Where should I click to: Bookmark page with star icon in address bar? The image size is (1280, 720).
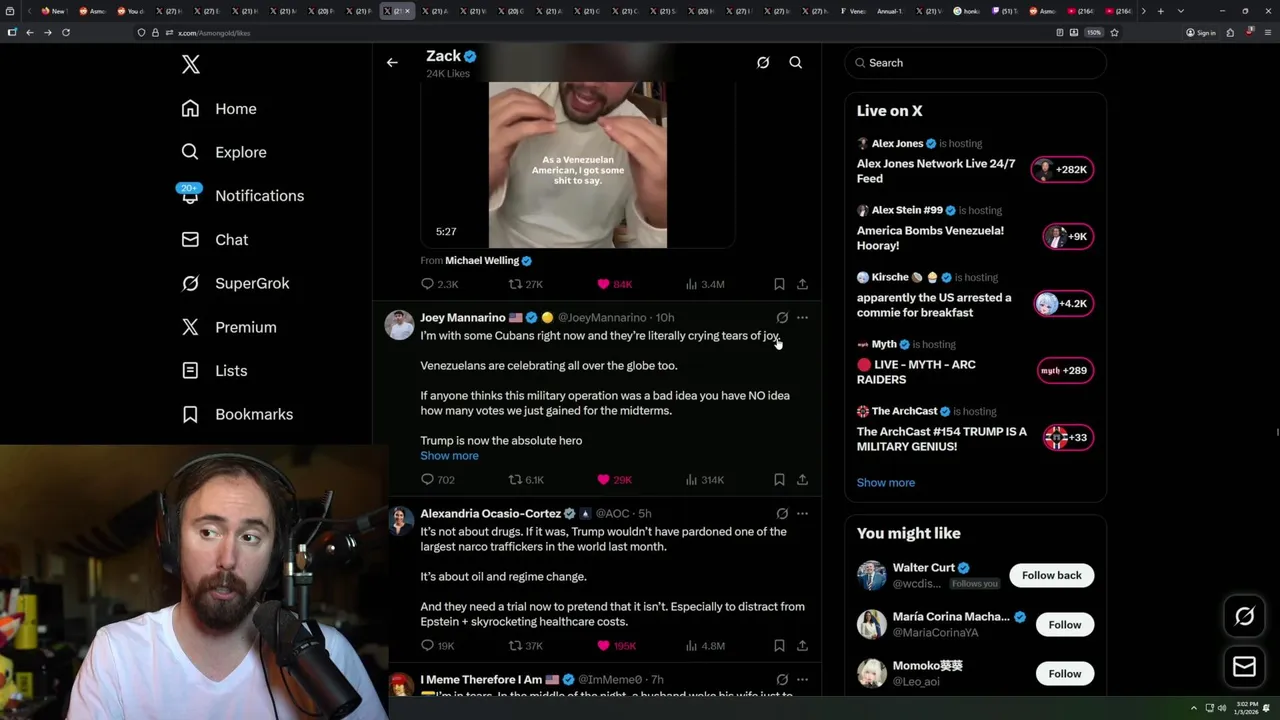(x=1114, y=32)
